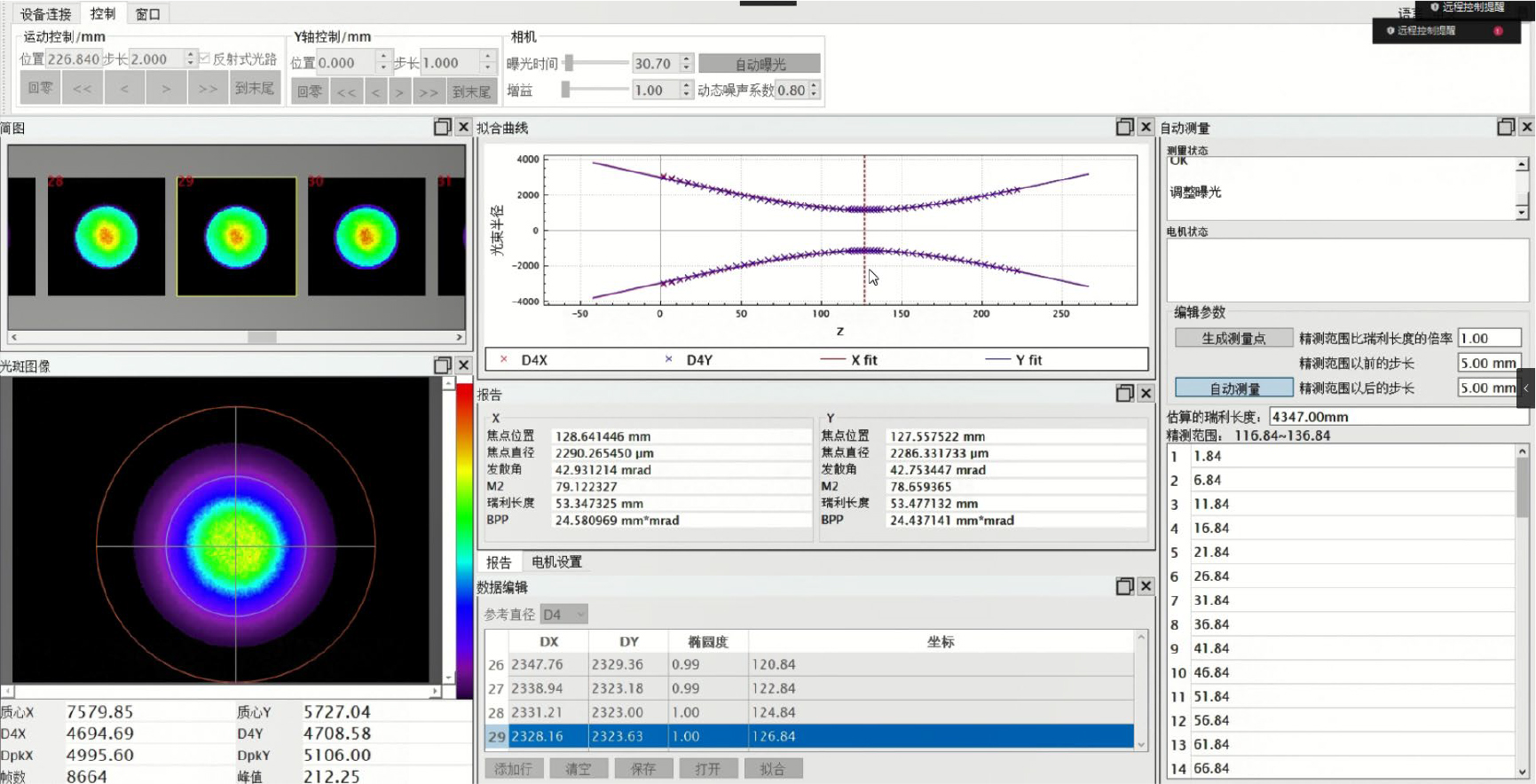Pop out the 数据编辑 panel with its float icon

(1124, 586)
